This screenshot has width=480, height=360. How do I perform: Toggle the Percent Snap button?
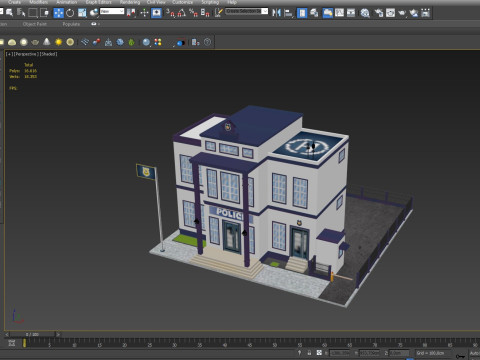coord(193,13)
